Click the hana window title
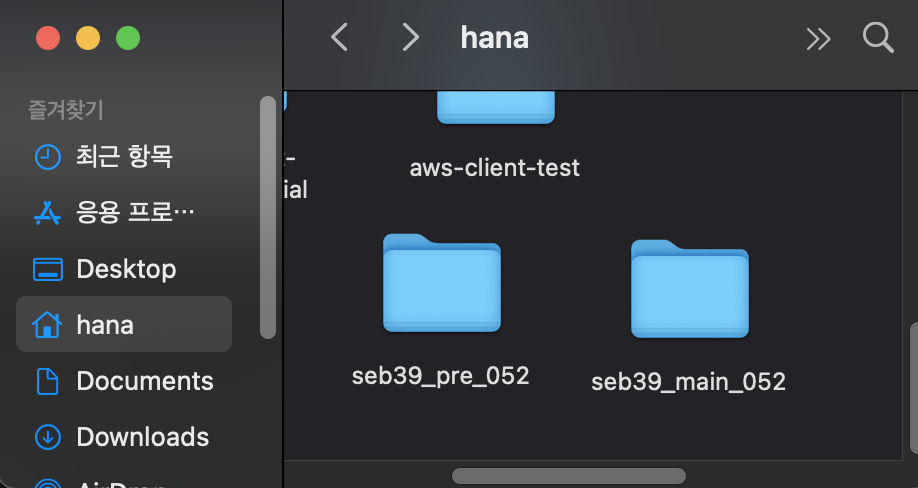 (x=495, y=38)
